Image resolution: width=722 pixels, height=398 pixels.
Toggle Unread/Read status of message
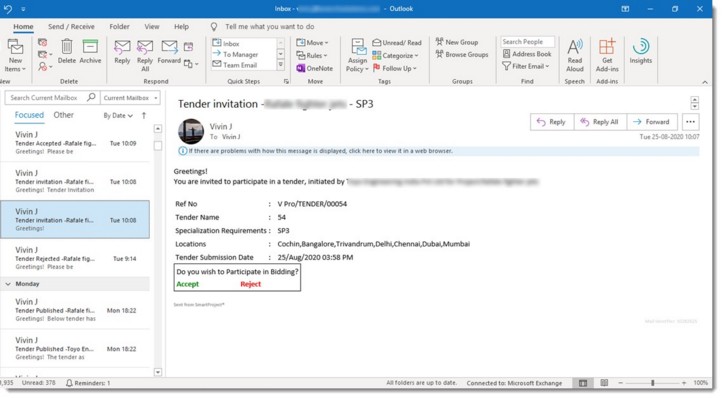[397, 42]
